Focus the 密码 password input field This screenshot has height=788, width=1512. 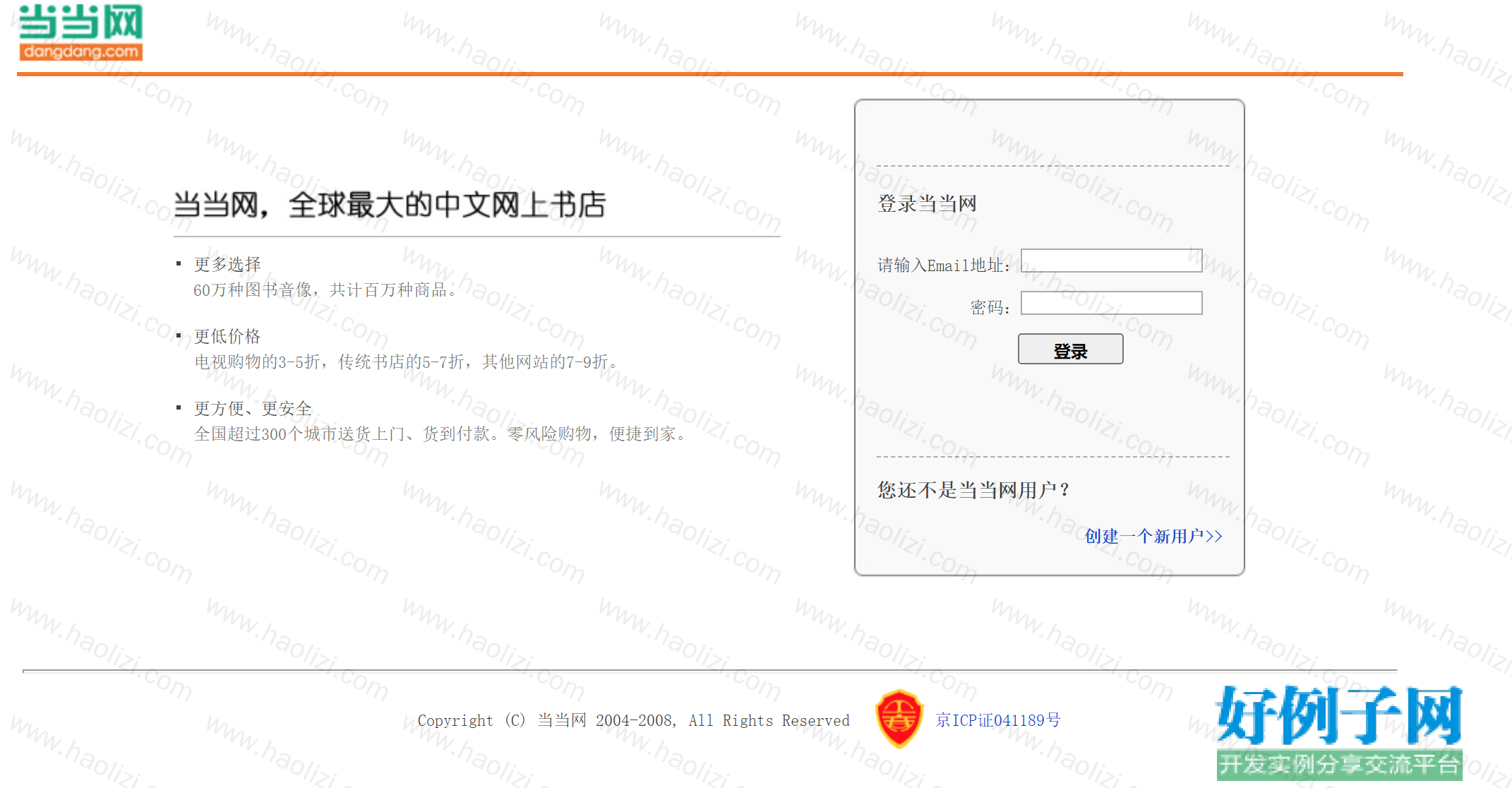1111,303
